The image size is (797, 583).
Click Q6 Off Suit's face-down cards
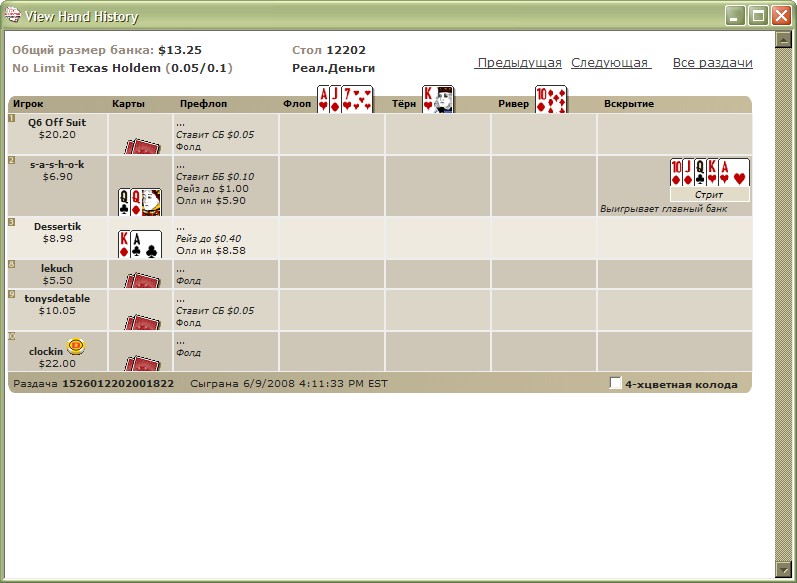141,146
